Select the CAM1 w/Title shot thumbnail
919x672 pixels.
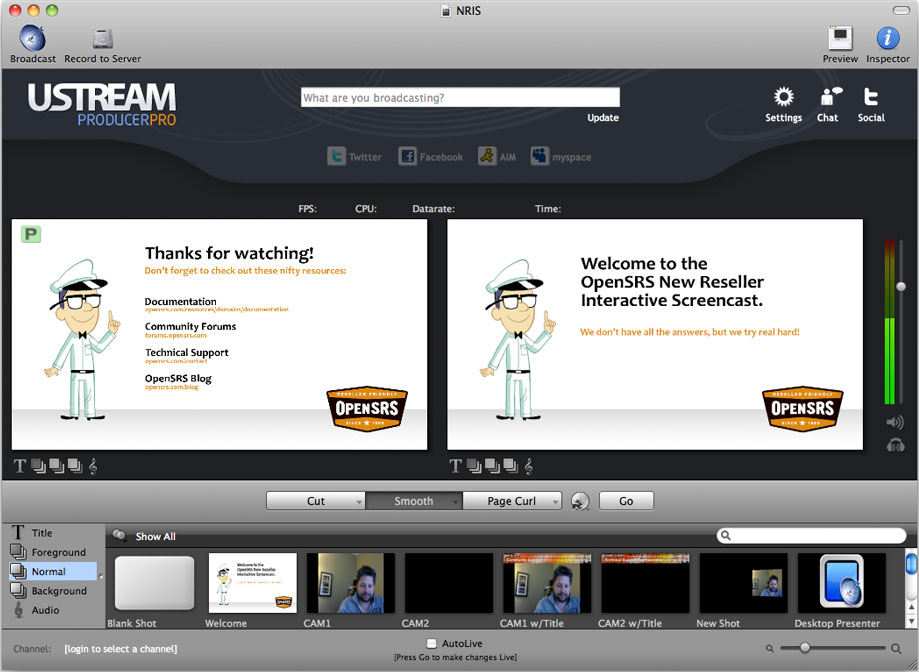point(547,583)
